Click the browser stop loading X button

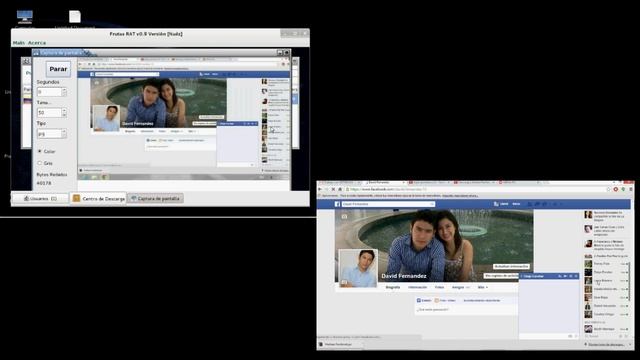coord(333,189)
